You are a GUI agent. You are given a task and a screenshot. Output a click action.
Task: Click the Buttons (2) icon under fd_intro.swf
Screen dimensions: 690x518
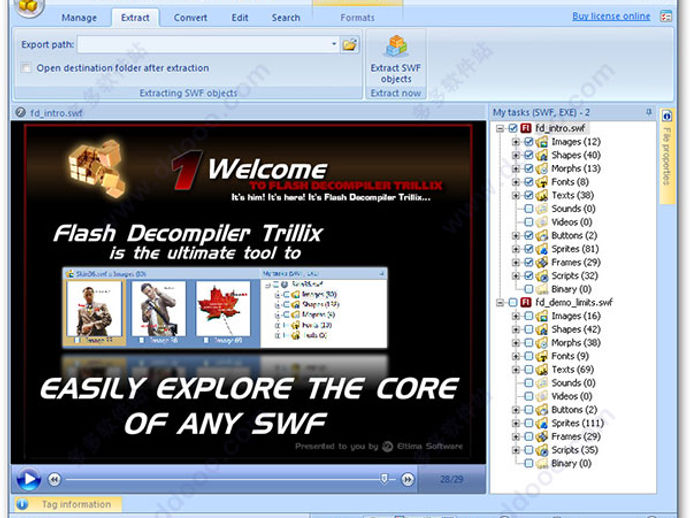click(x=542, y=235)
